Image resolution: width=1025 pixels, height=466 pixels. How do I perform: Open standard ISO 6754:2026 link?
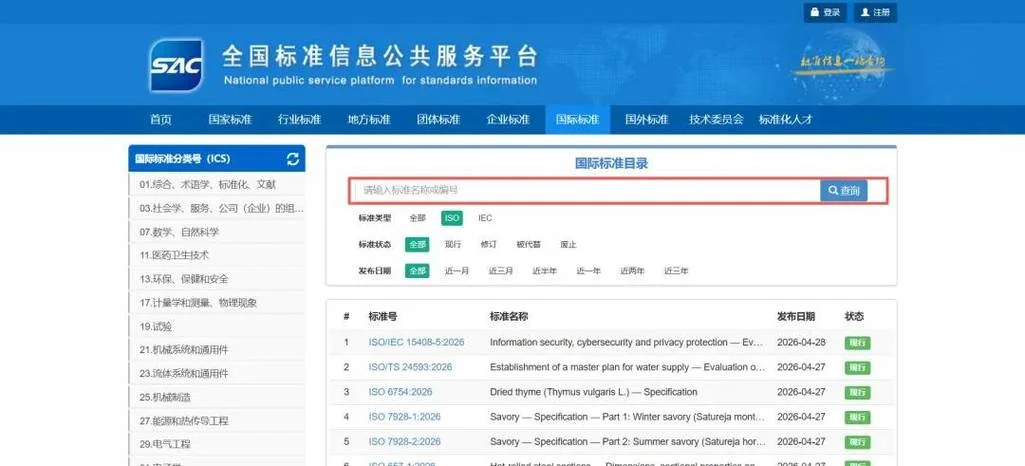[400, 392]
